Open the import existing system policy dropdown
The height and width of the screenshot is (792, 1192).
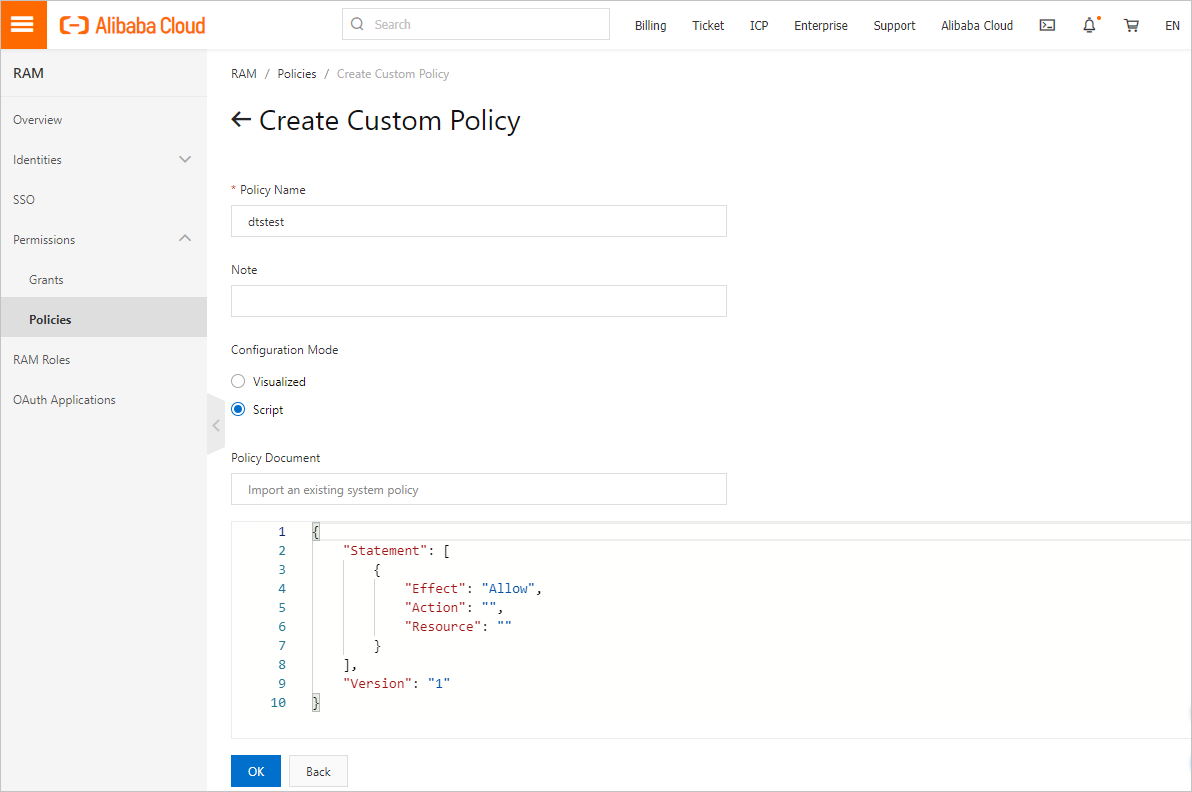pyautogui.click(x=478, y=489)
